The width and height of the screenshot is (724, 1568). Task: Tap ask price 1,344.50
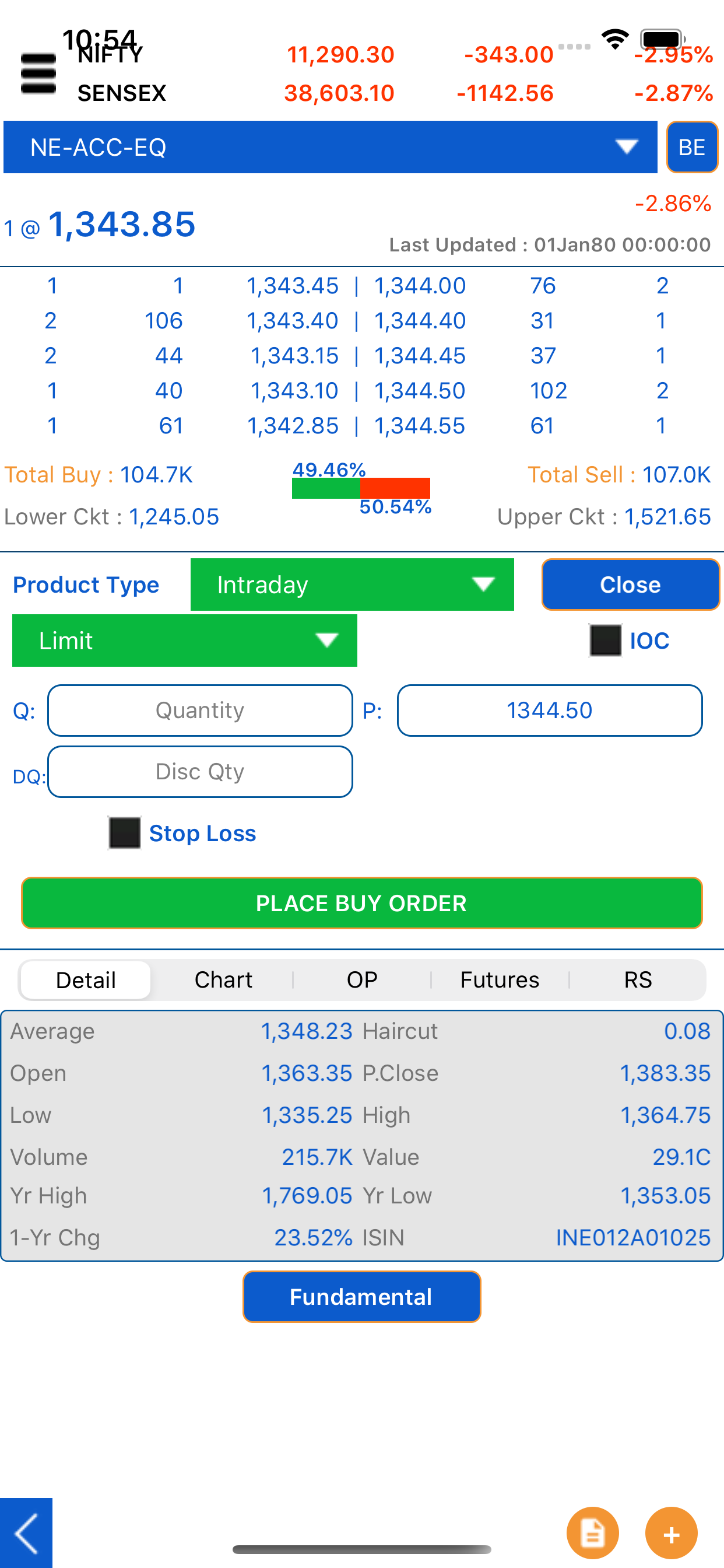click(x=420, y=391)
